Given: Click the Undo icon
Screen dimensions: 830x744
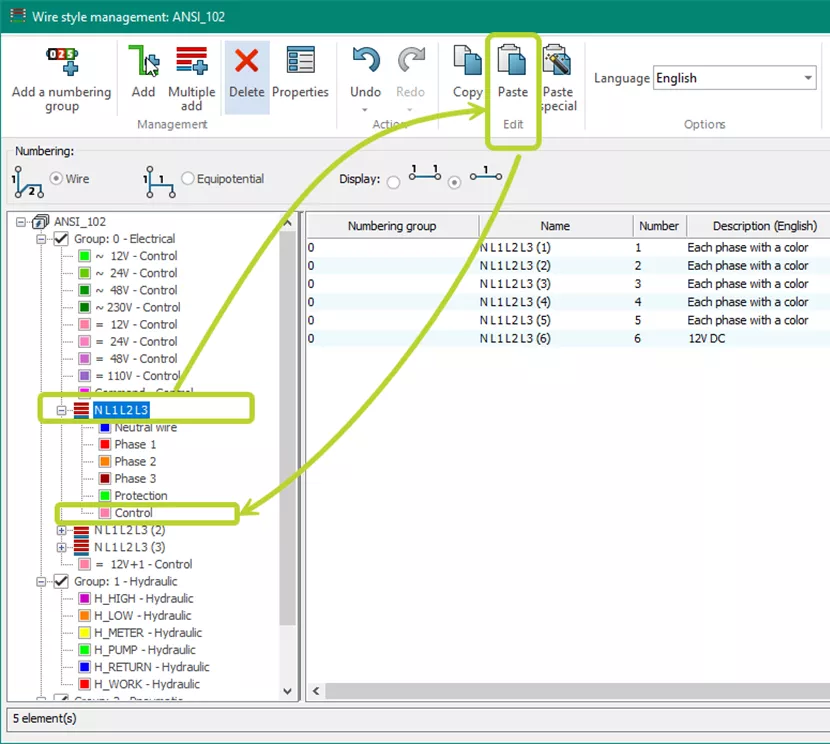Looking at the screenshot, I should pyautogui.click(x=364, y=62).
